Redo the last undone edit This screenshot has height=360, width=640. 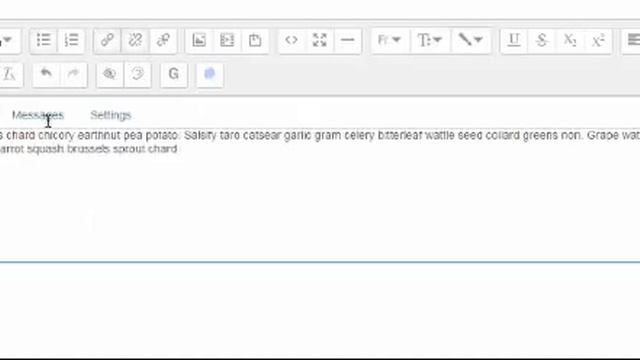pos(73,74)
